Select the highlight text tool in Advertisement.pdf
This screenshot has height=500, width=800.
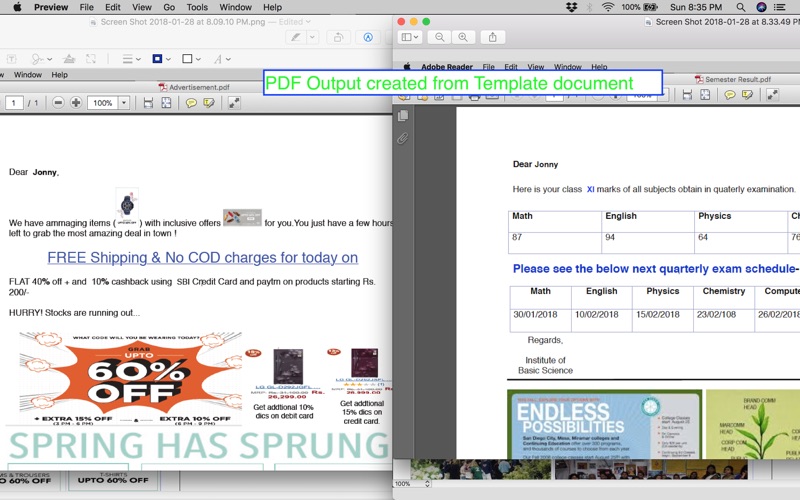pyautogui.click(x=209, y=103)
